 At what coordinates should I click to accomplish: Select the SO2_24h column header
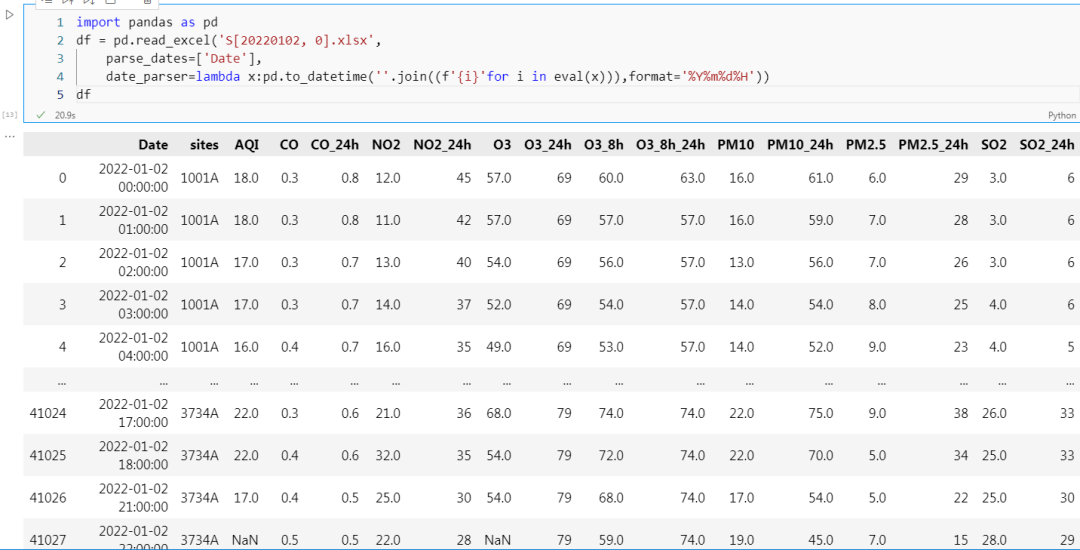tap(1046, 145)
